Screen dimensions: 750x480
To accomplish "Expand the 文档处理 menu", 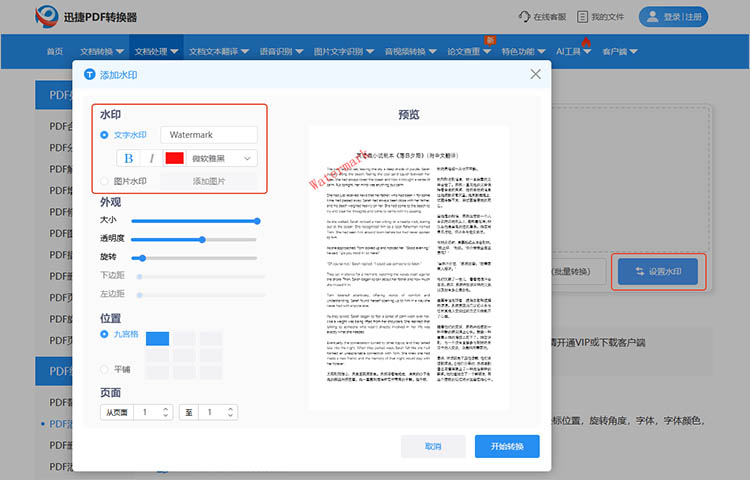I will pos(156,51).
